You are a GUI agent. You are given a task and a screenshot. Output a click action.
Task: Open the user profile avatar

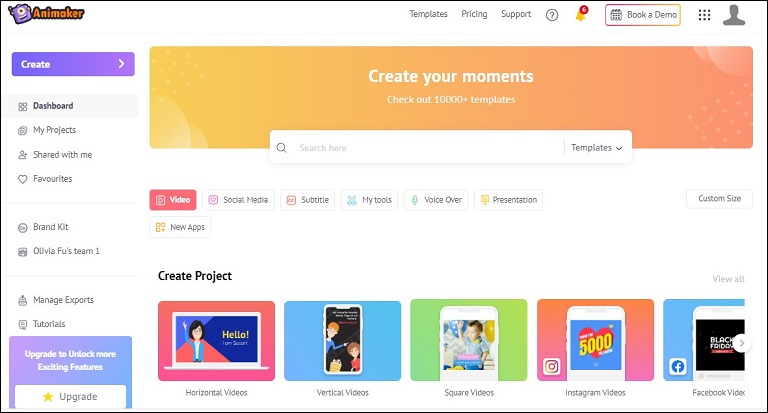tap(734, 15)
